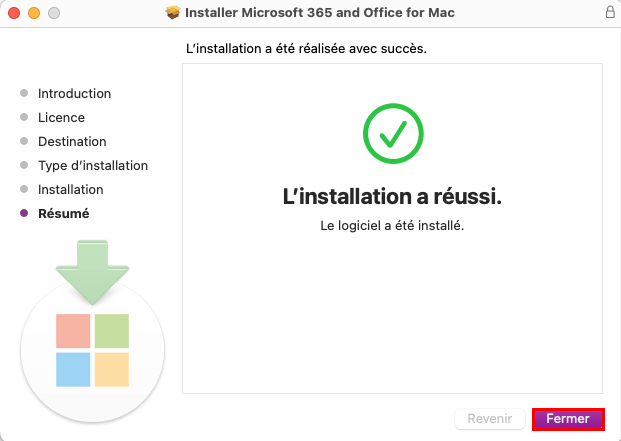Screen dimensions: 621x441
Task: Click "L'installation a été réalisée avec succès." text
Action: click(x=306, y=49)
